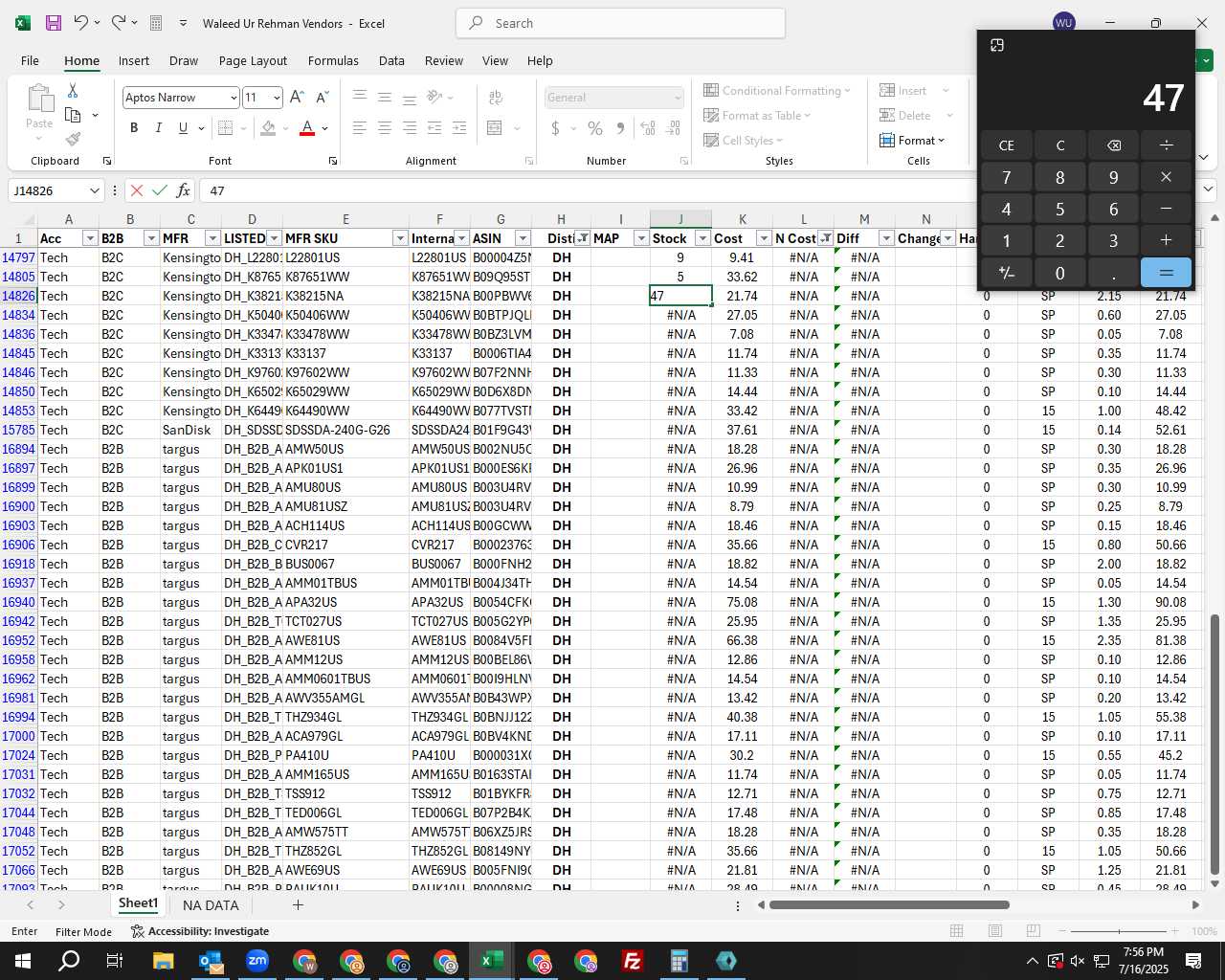This screenshot has height=980, width=1225.
Task: Click calculator divide button
Action: 1166,145
